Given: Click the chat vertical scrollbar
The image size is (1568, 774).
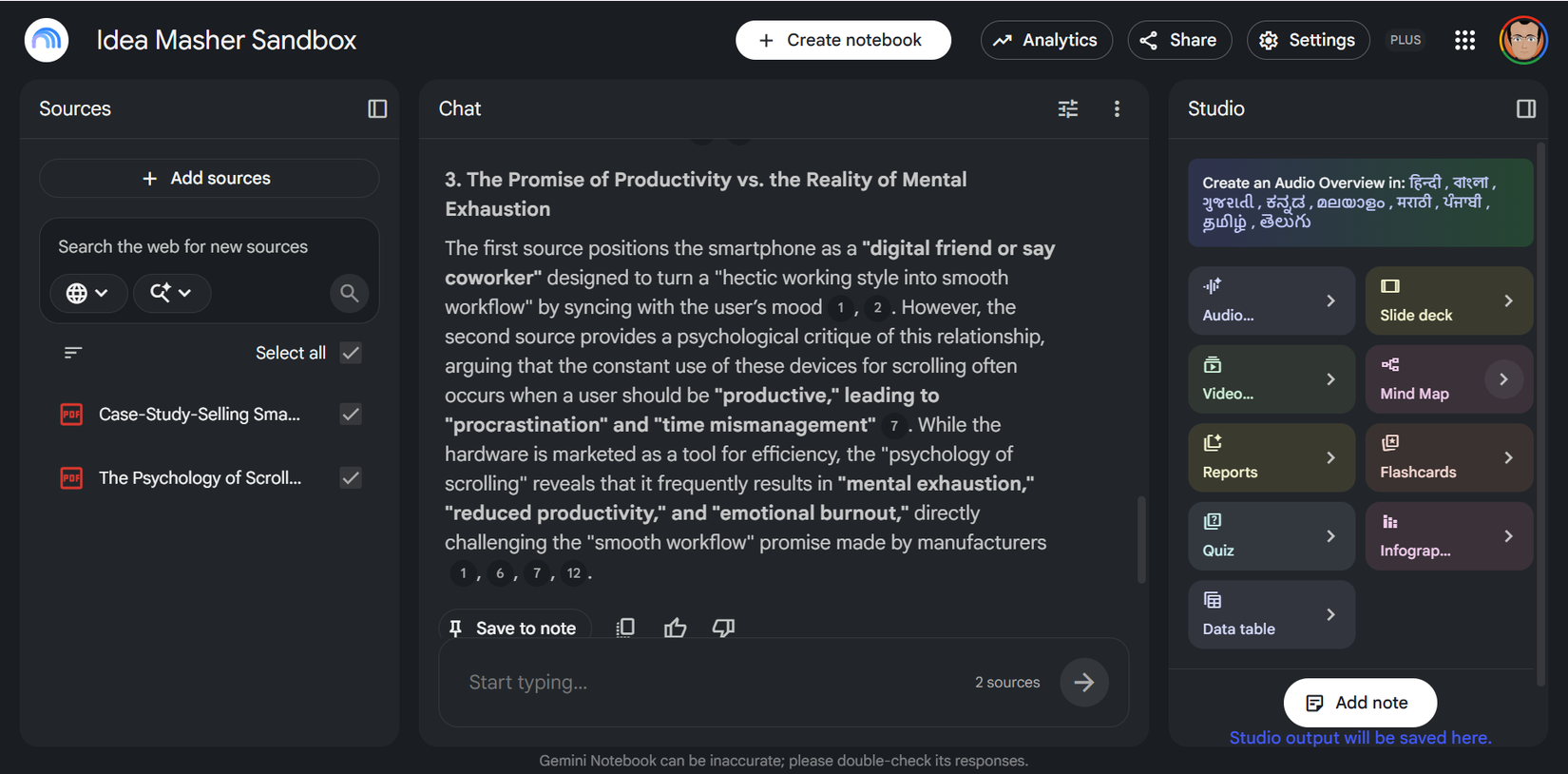Looking at the screenshot, I should point(1141,539).
